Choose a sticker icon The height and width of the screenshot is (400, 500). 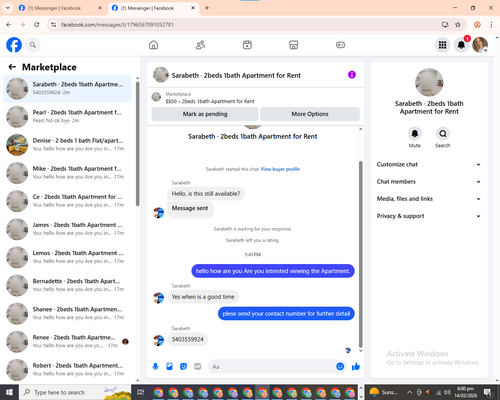coord(183,367)
